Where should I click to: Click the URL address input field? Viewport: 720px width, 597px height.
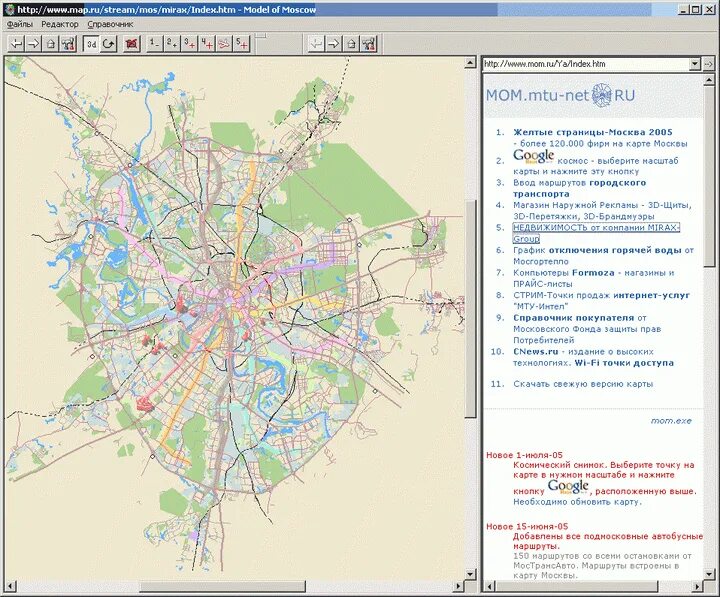(x=586, y=64)
